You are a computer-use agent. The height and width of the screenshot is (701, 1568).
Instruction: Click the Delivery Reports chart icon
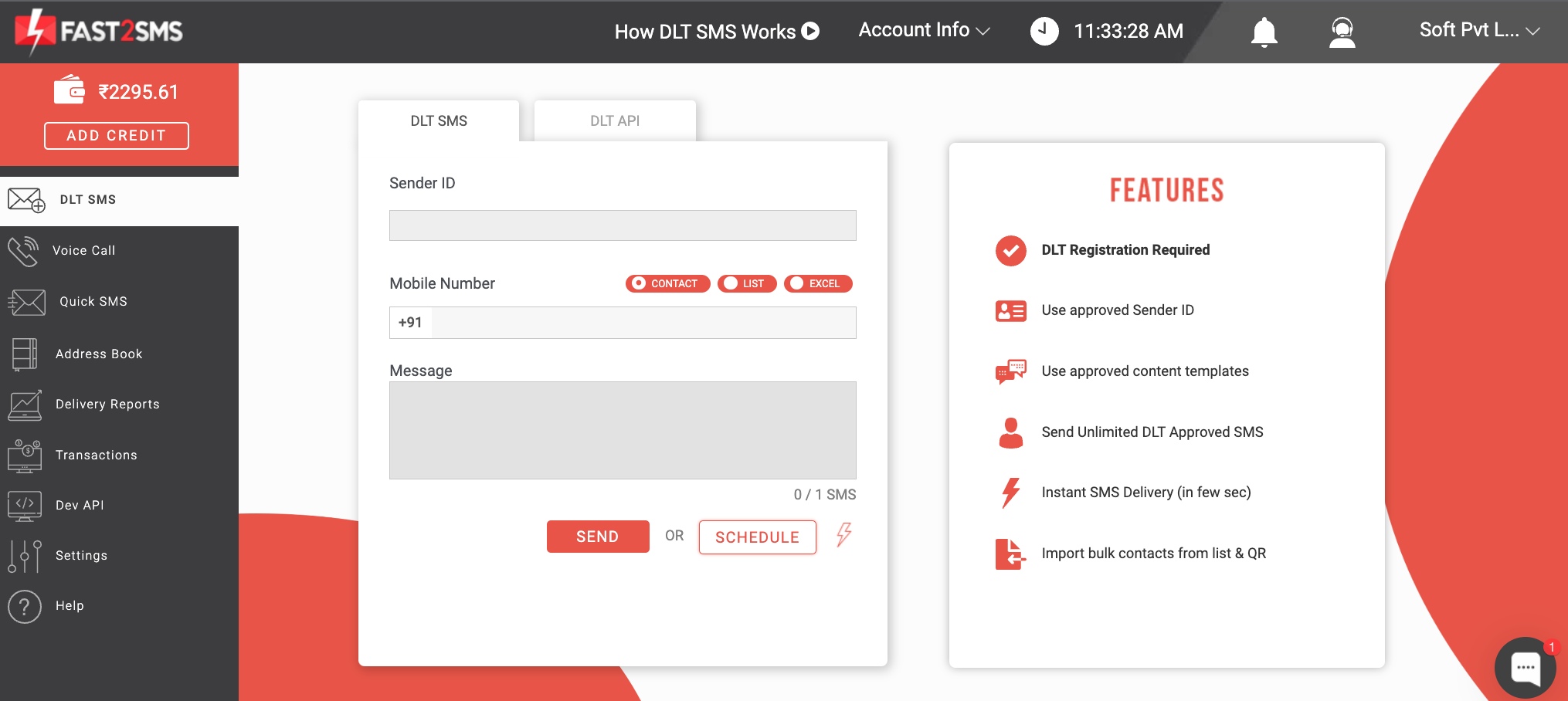[x=25, y=405]
